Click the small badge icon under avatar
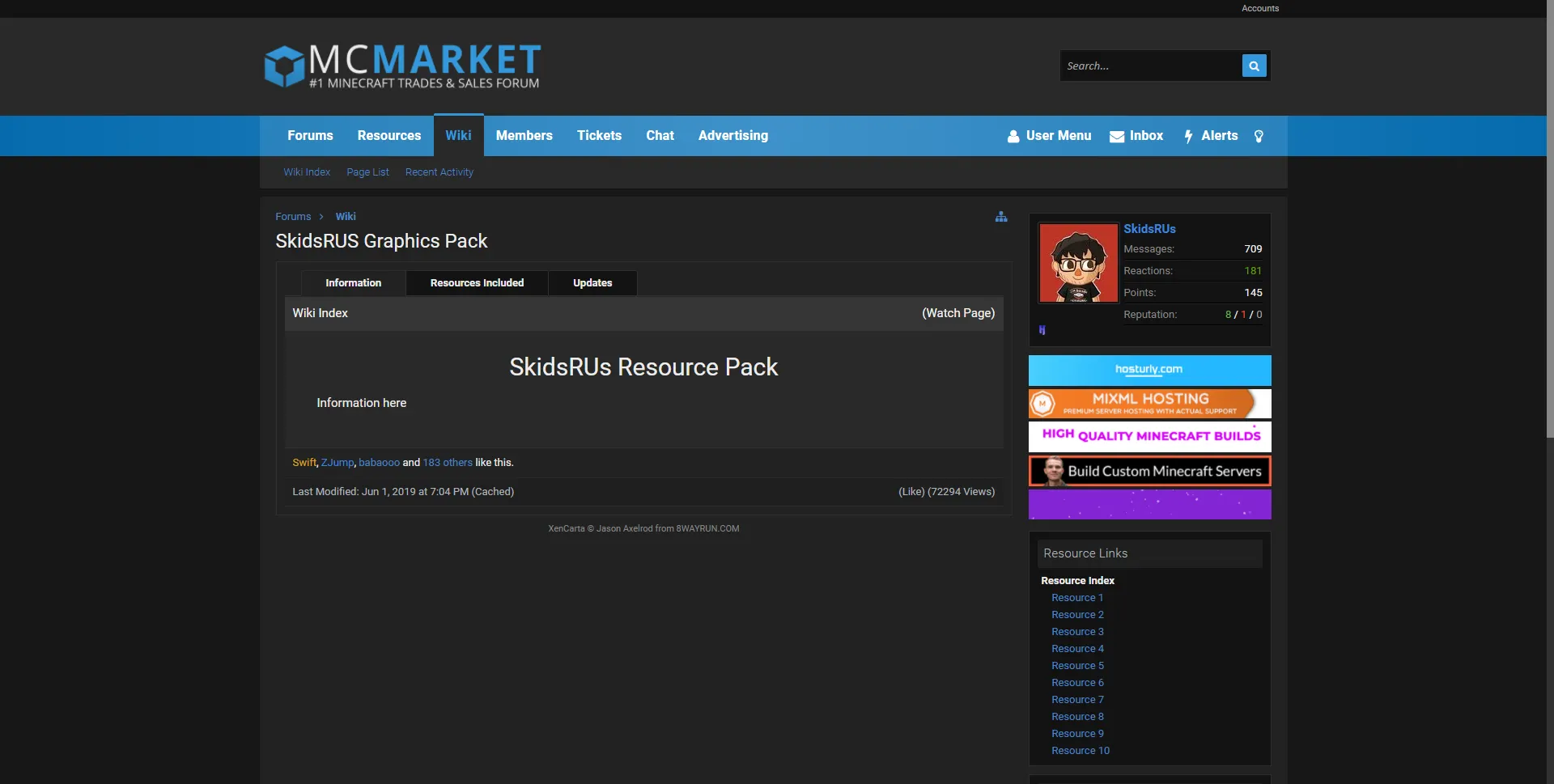The width and height of the screenshot is (1554, 784). coord(1042,330)
